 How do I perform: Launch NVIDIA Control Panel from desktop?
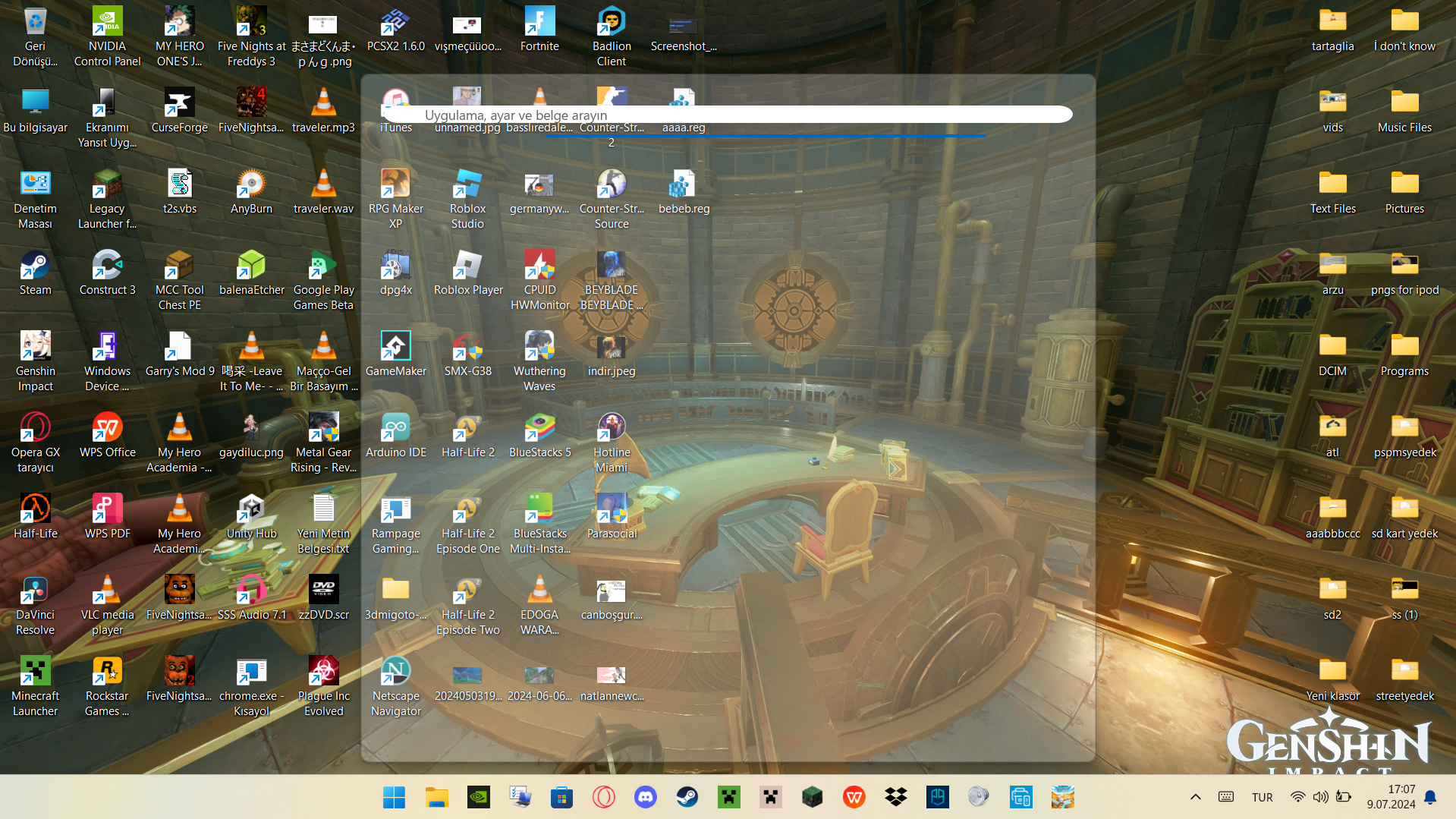click(107, 36)
